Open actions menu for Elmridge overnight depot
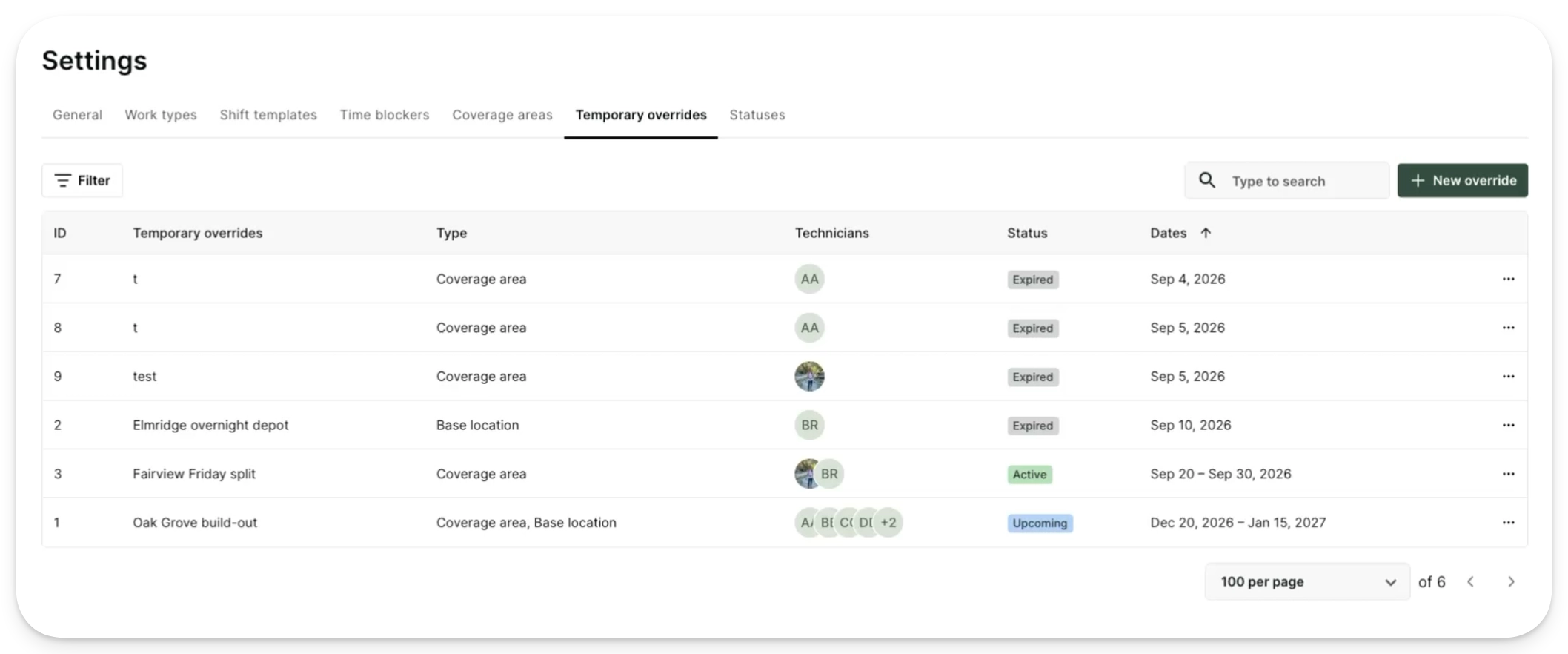The image size is (1568, 654). tap(1508, 425)
